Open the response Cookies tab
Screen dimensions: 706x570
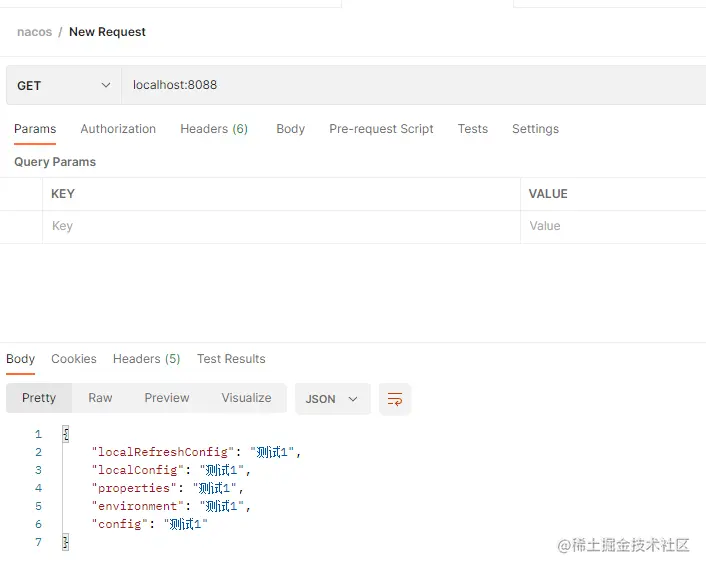74,359
